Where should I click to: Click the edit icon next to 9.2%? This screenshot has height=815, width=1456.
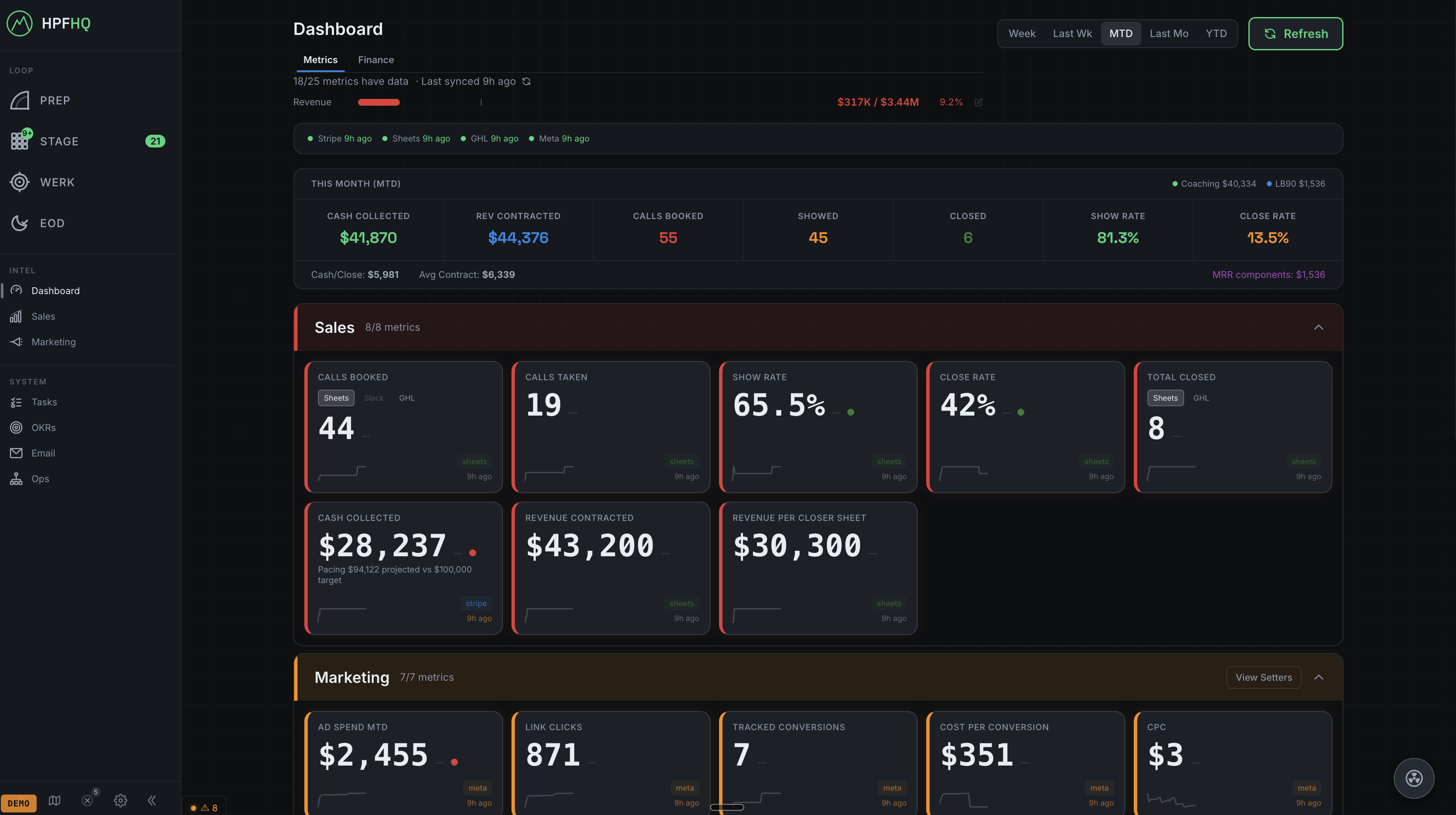pyautogui.click(x=979, y=102)
